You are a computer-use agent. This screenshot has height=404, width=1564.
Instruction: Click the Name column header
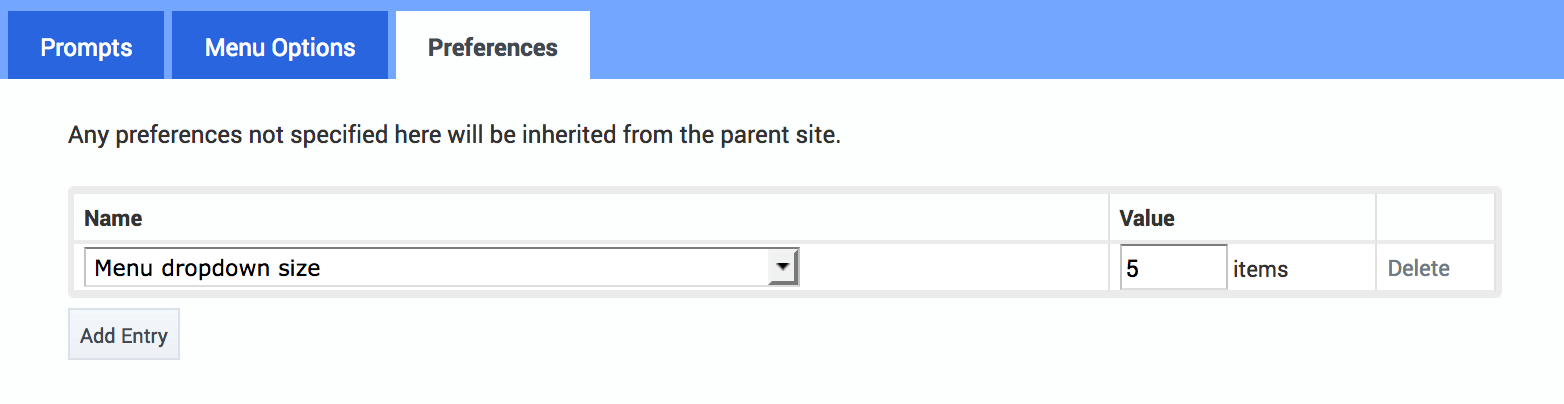coord(113,218)
